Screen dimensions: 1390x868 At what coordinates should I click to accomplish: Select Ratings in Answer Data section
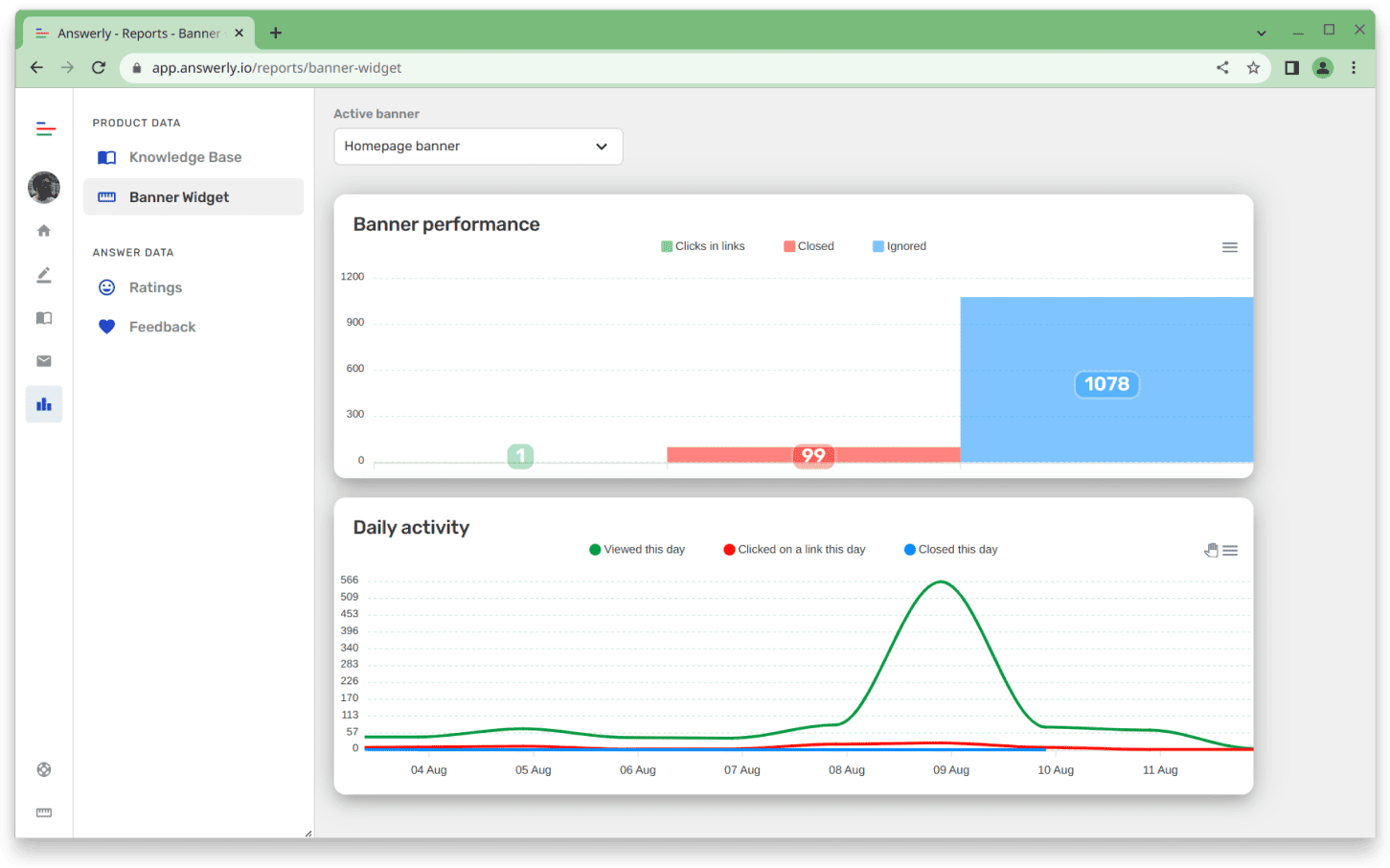pos(155,287)
